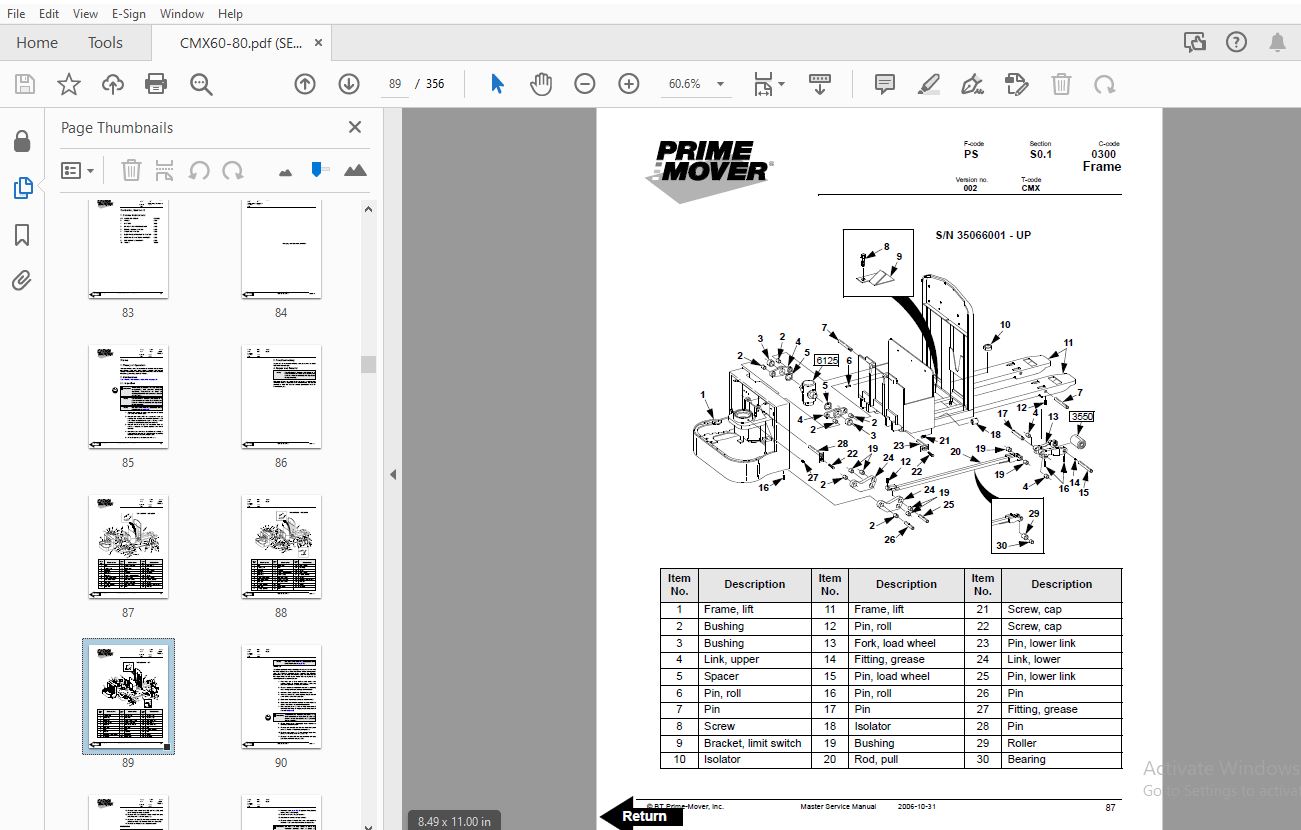Select the page 89 thumbnail
The width and height of the screenshot is (1301, 830).
coord(128,696)
